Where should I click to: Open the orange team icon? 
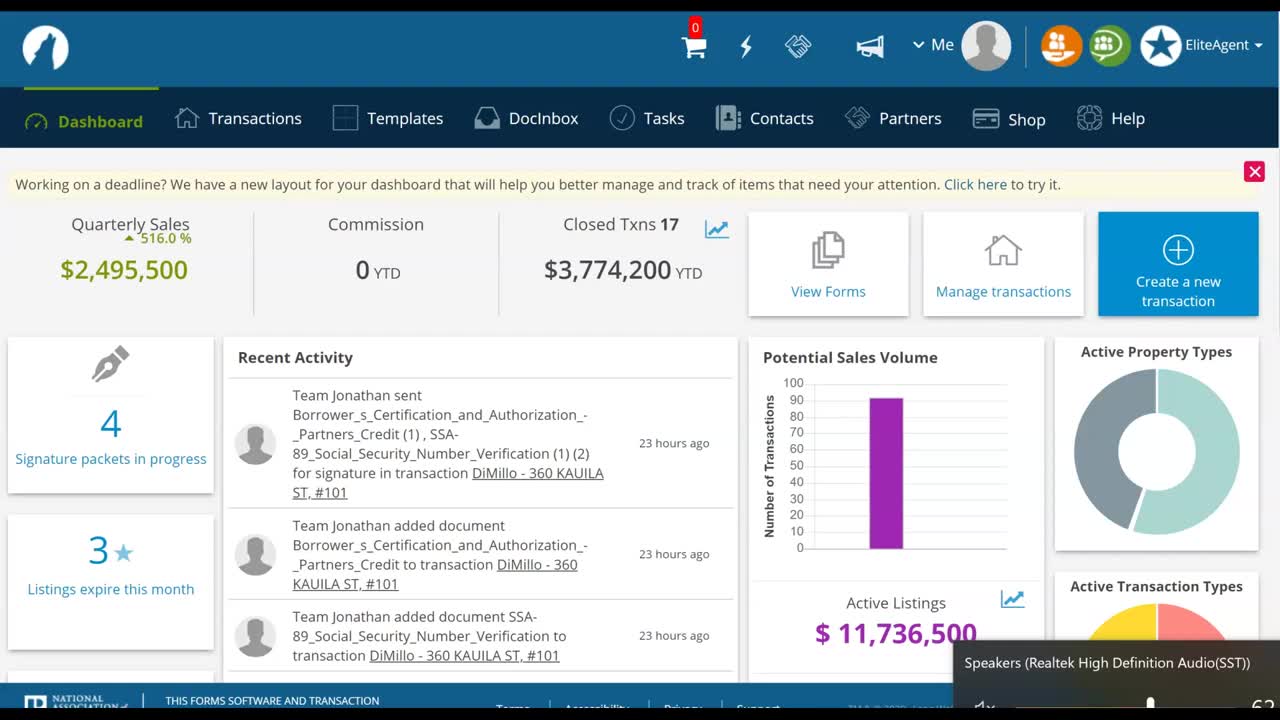[1061, 46]
